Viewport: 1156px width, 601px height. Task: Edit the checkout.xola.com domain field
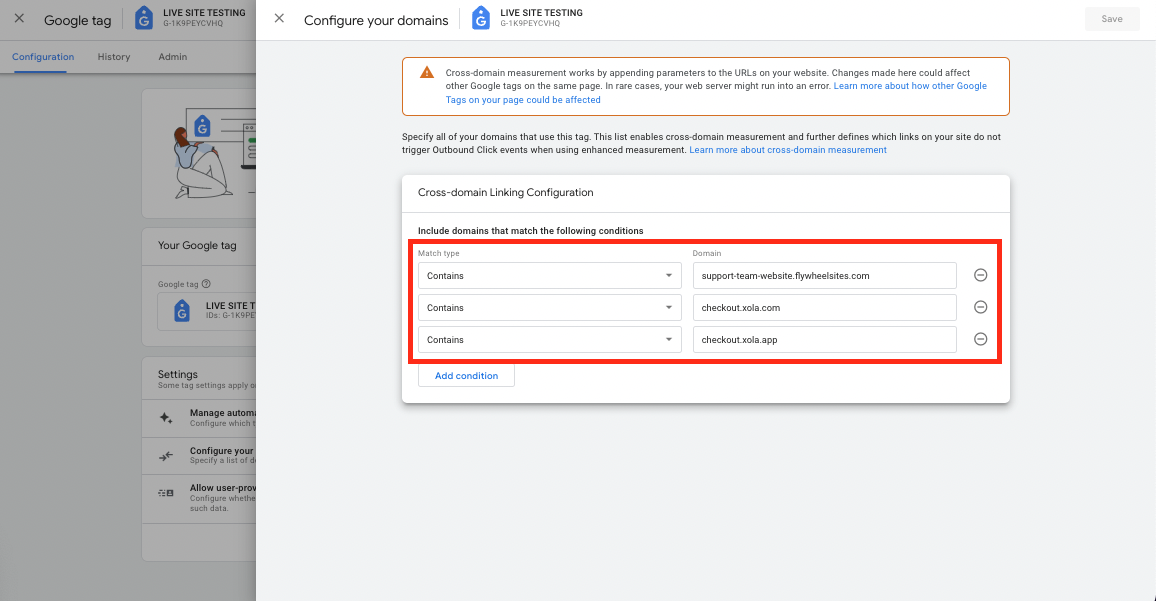[824, 308]
